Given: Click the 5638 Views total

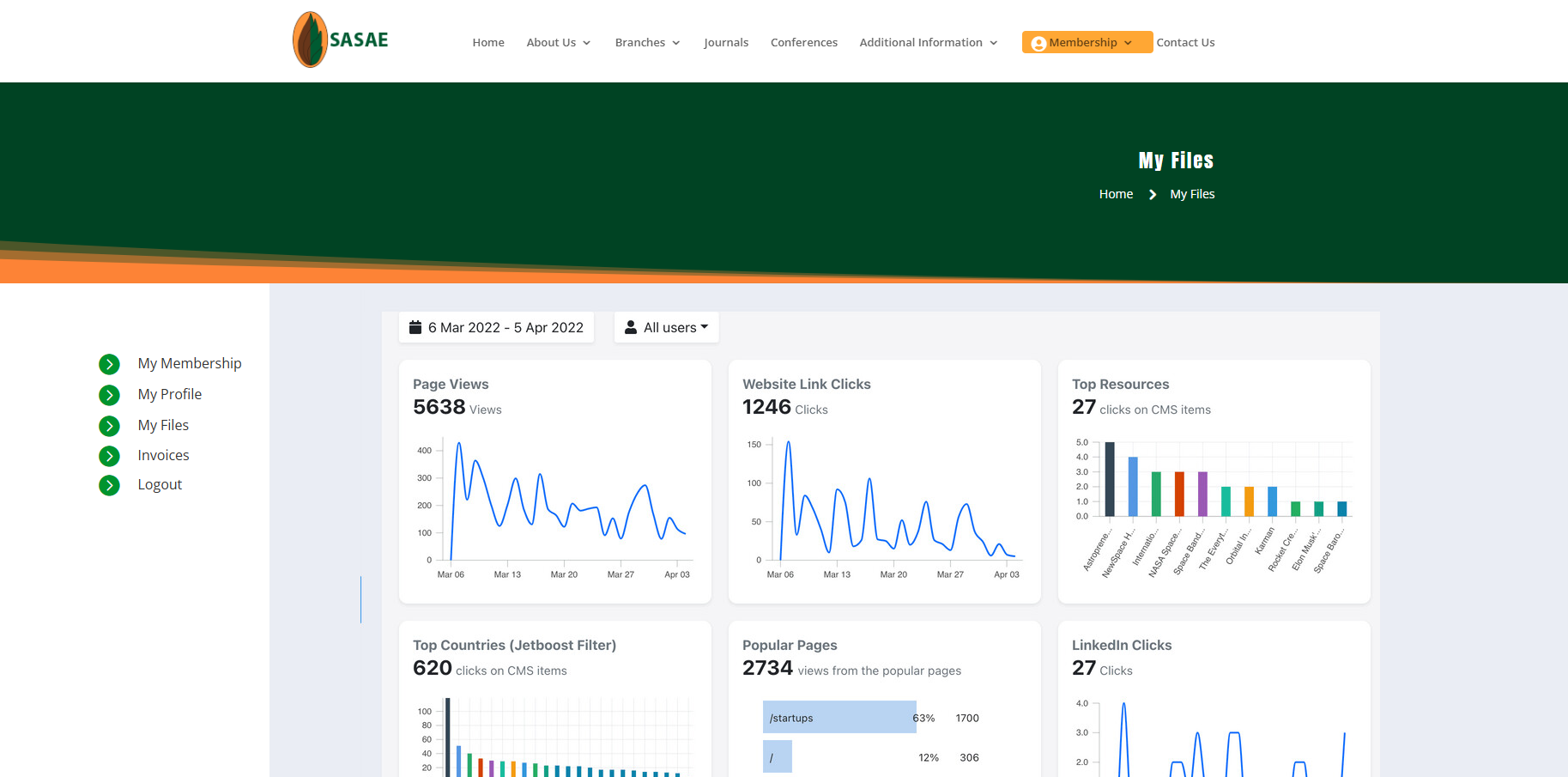Looking at the screenshot, I should [457, 407].
